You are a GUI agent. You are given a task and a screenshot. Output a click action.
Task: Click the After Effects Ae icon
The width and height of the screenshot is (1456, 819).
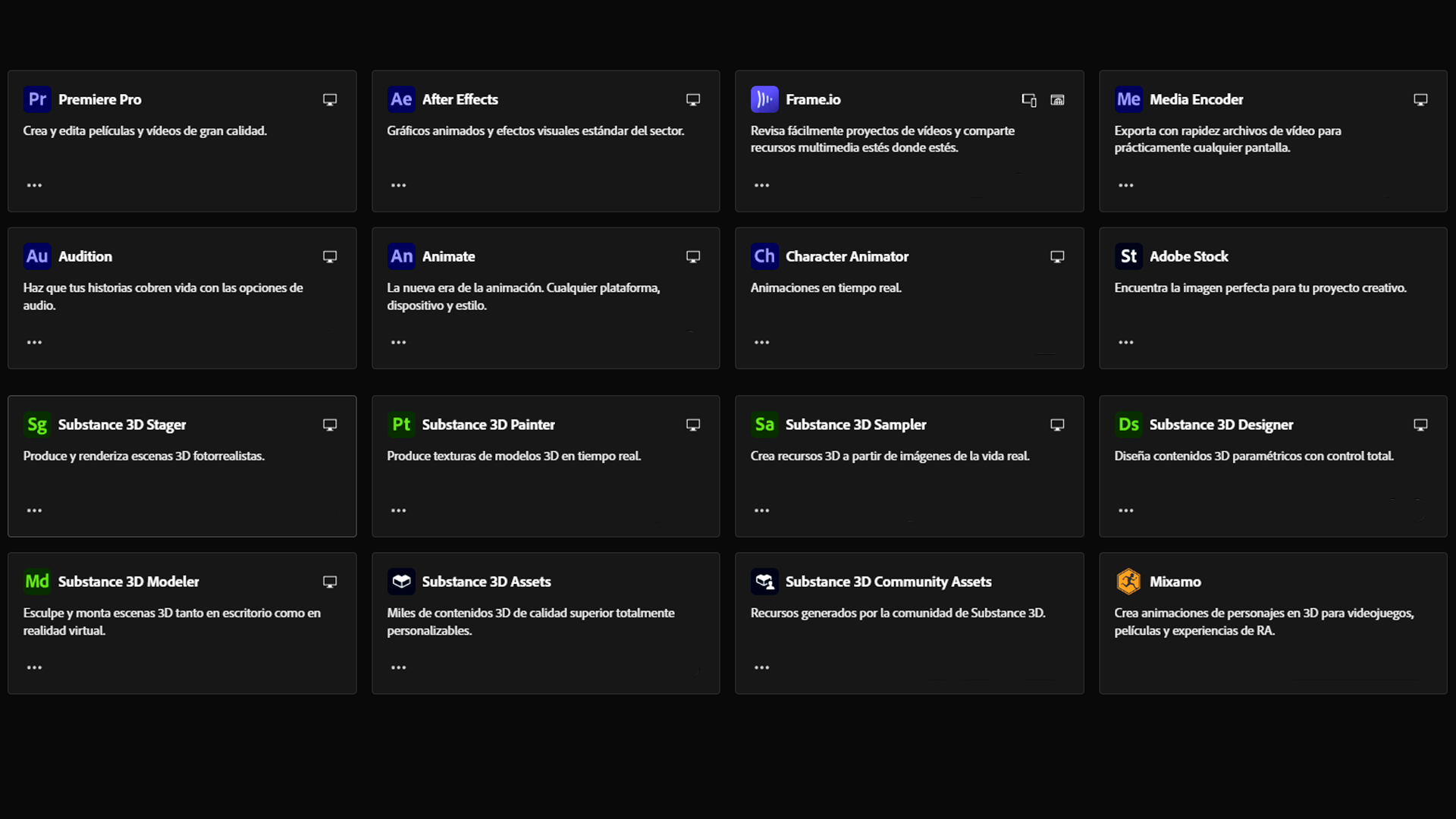click(x=401, y=99)
